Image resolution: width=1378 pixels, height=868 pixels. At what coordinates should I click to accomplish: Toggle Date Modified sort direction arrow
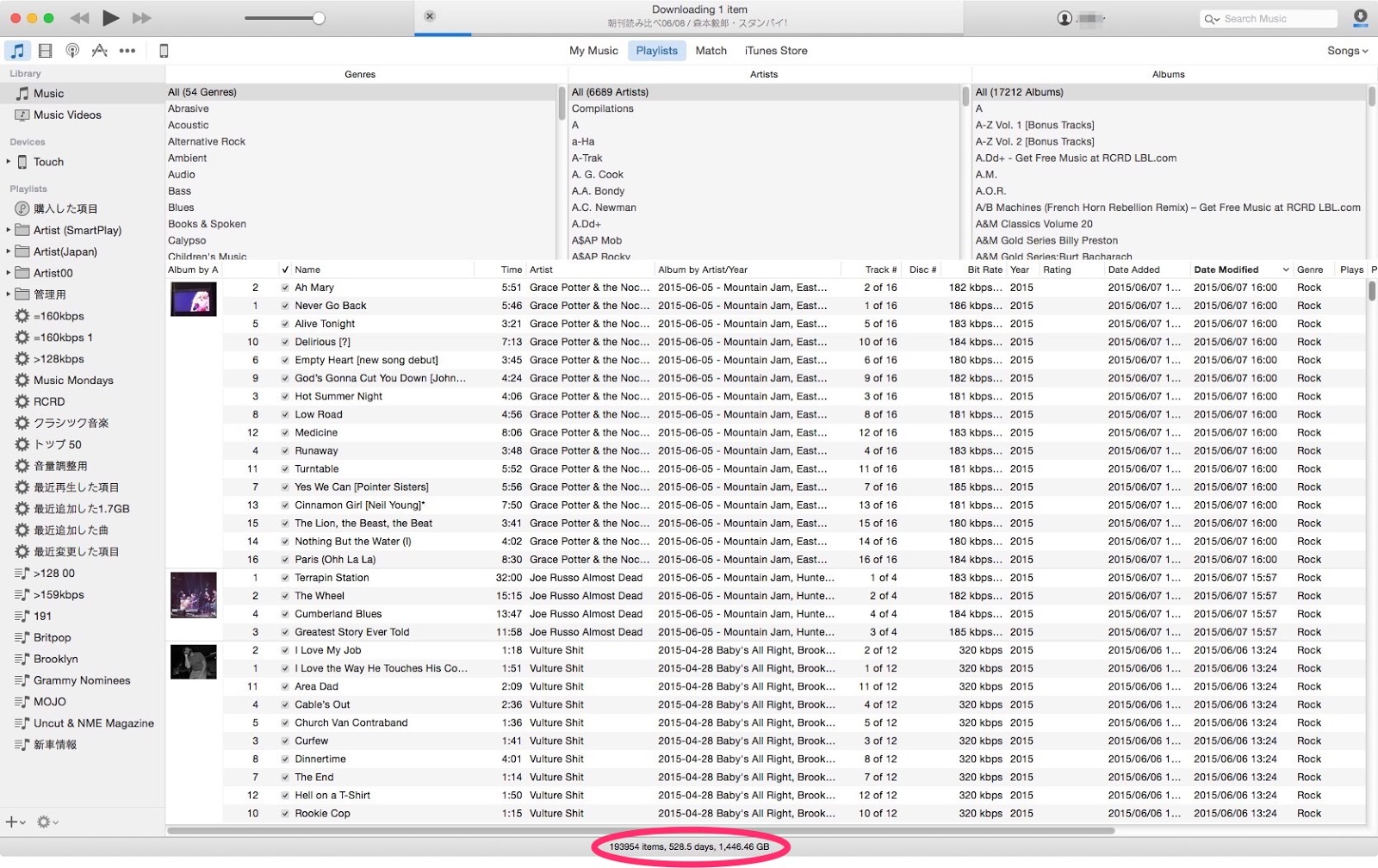pos(1286,270)
